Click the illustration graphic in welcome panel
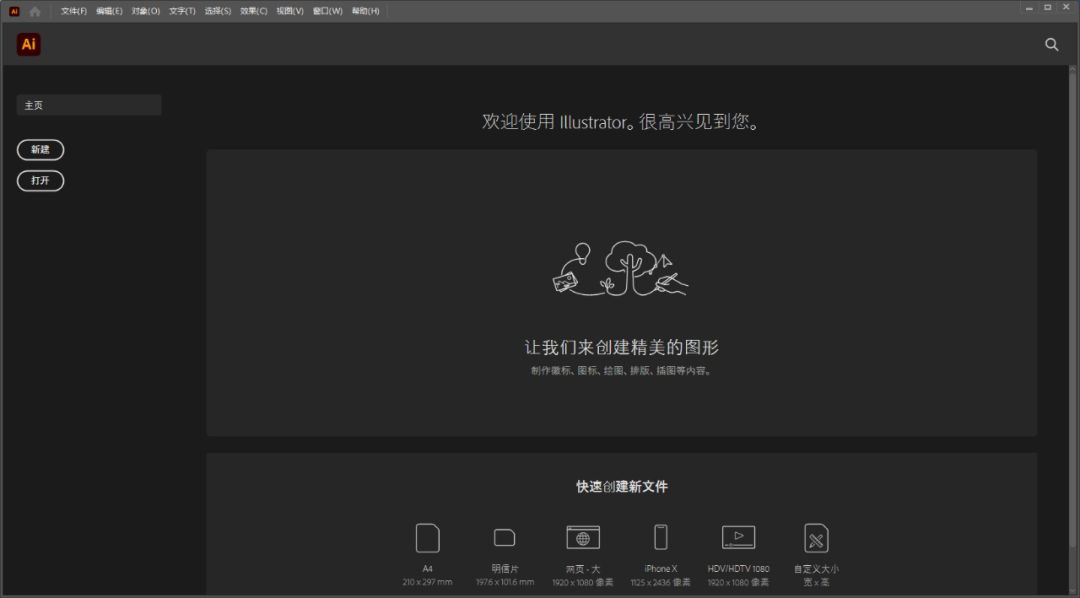Viewport: 1080px width, 598px height. click(621, 269)
